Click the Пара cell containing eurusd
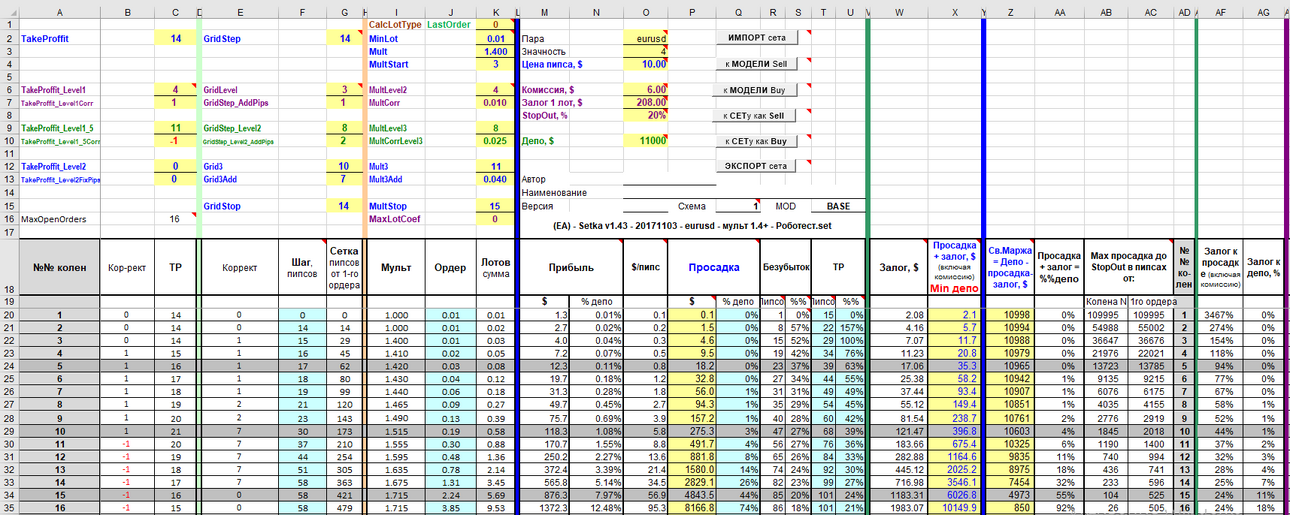Viewport: 1290px width, 515px height. tap(645, 37)
